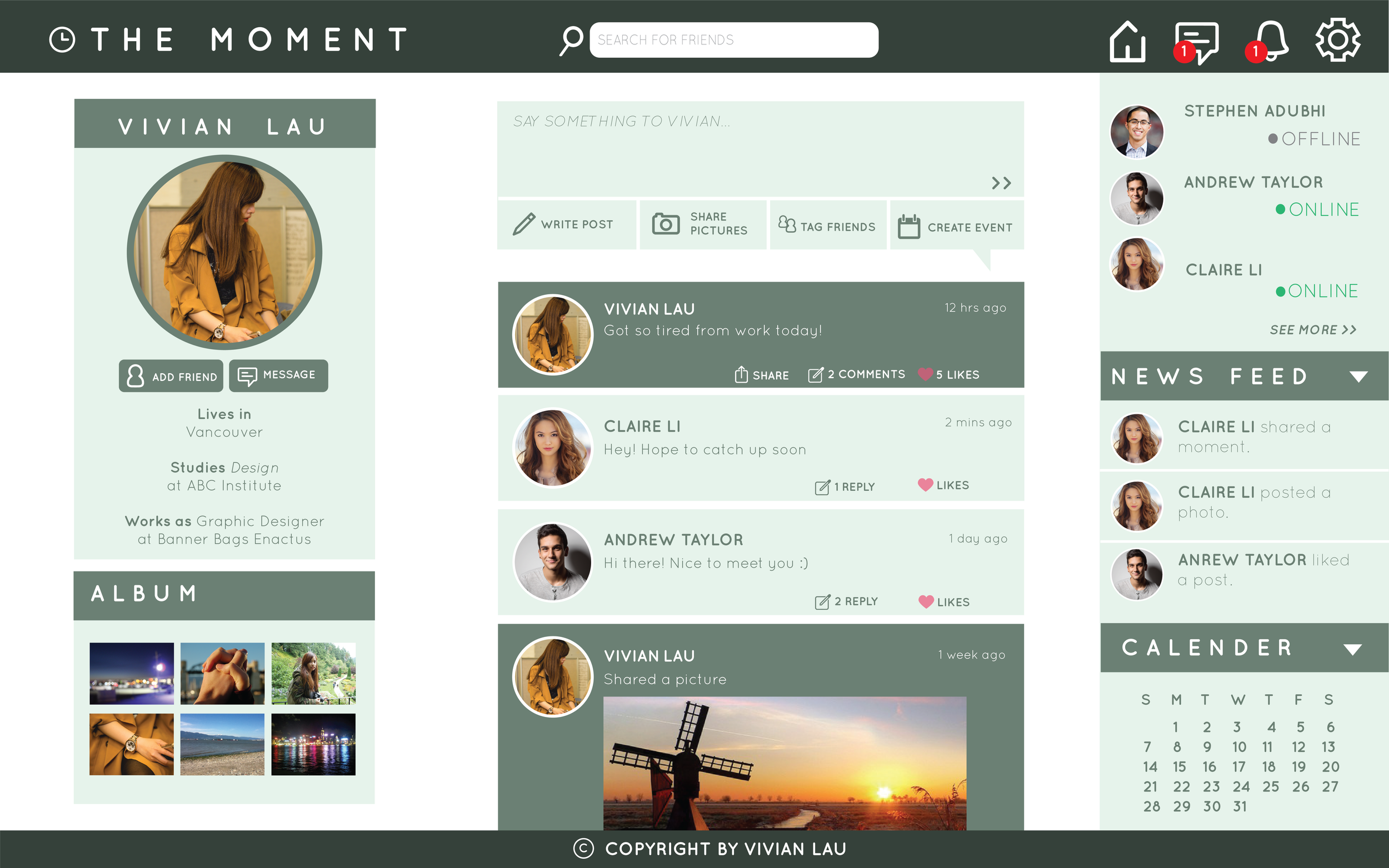Click the clock logo icon

[x=62, y=39]
